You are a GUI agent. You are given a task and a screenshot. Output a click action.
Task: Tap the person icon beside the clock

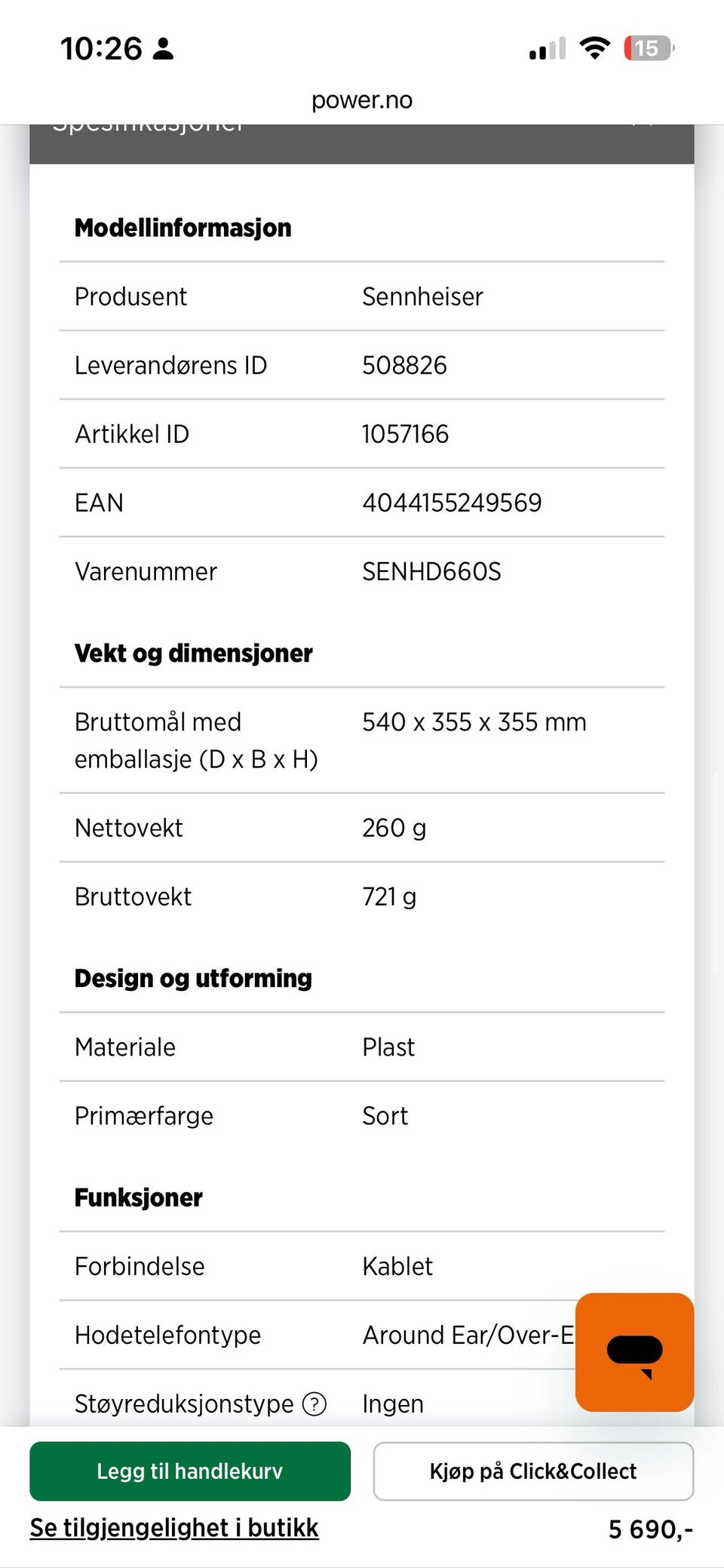click(x=163, y=49)
